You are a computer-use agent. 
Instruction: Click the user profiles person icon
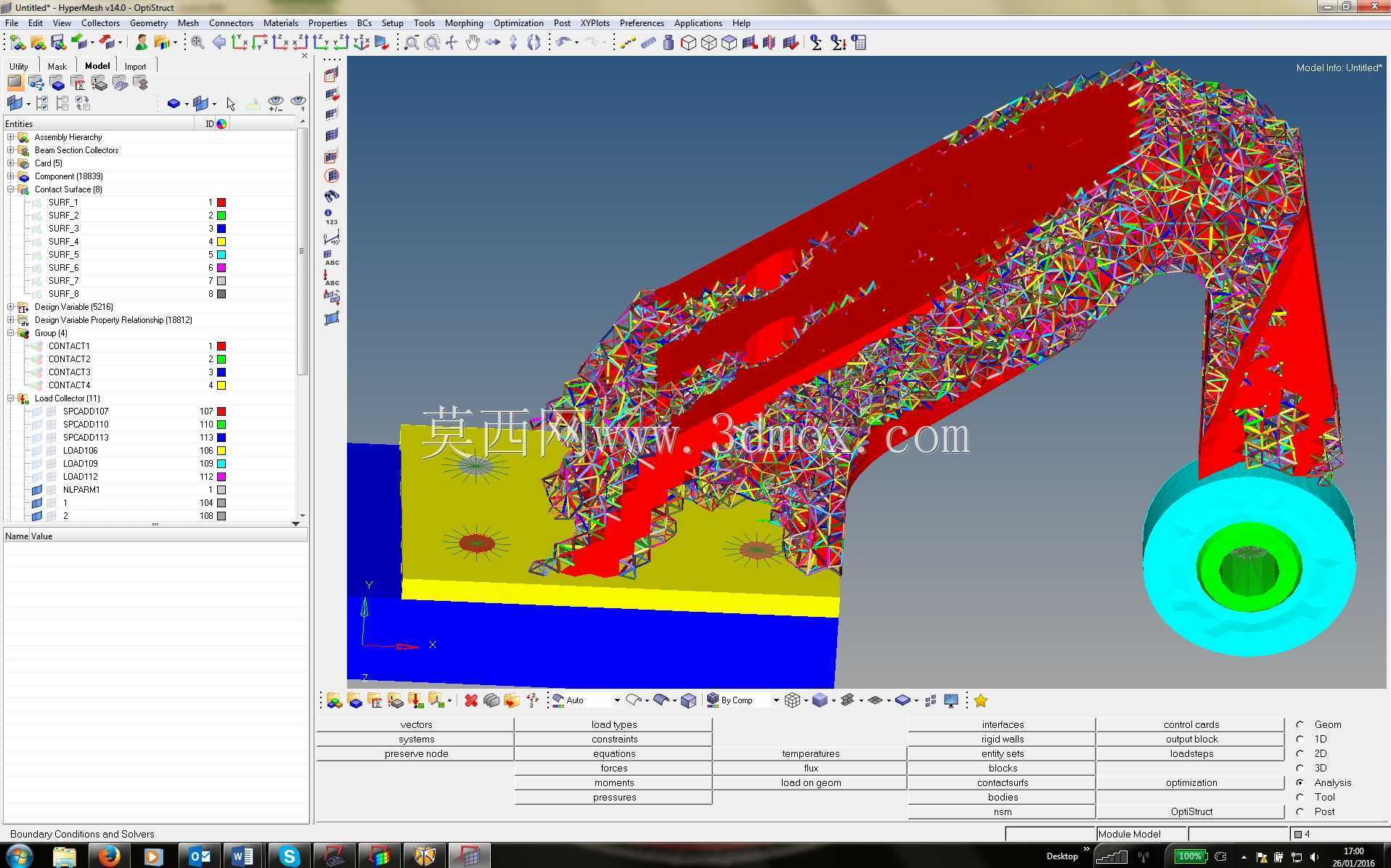142,43
